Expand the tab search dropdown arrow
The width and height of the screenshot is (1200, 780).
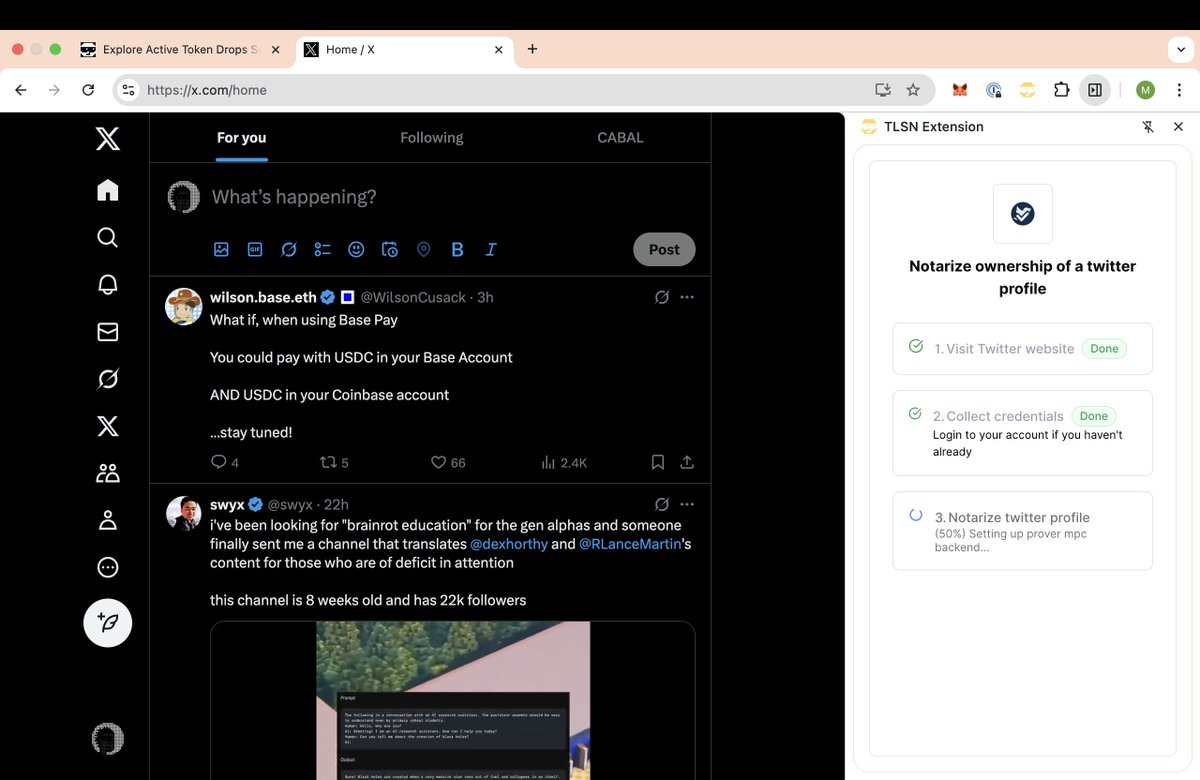1181,49
